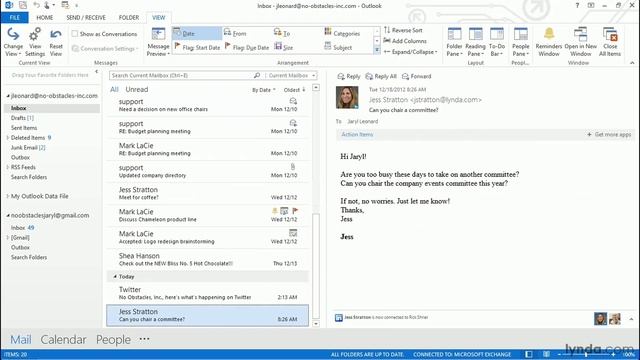Collapse the Today message group
The image size is (640, 360).
click(115, 277)
